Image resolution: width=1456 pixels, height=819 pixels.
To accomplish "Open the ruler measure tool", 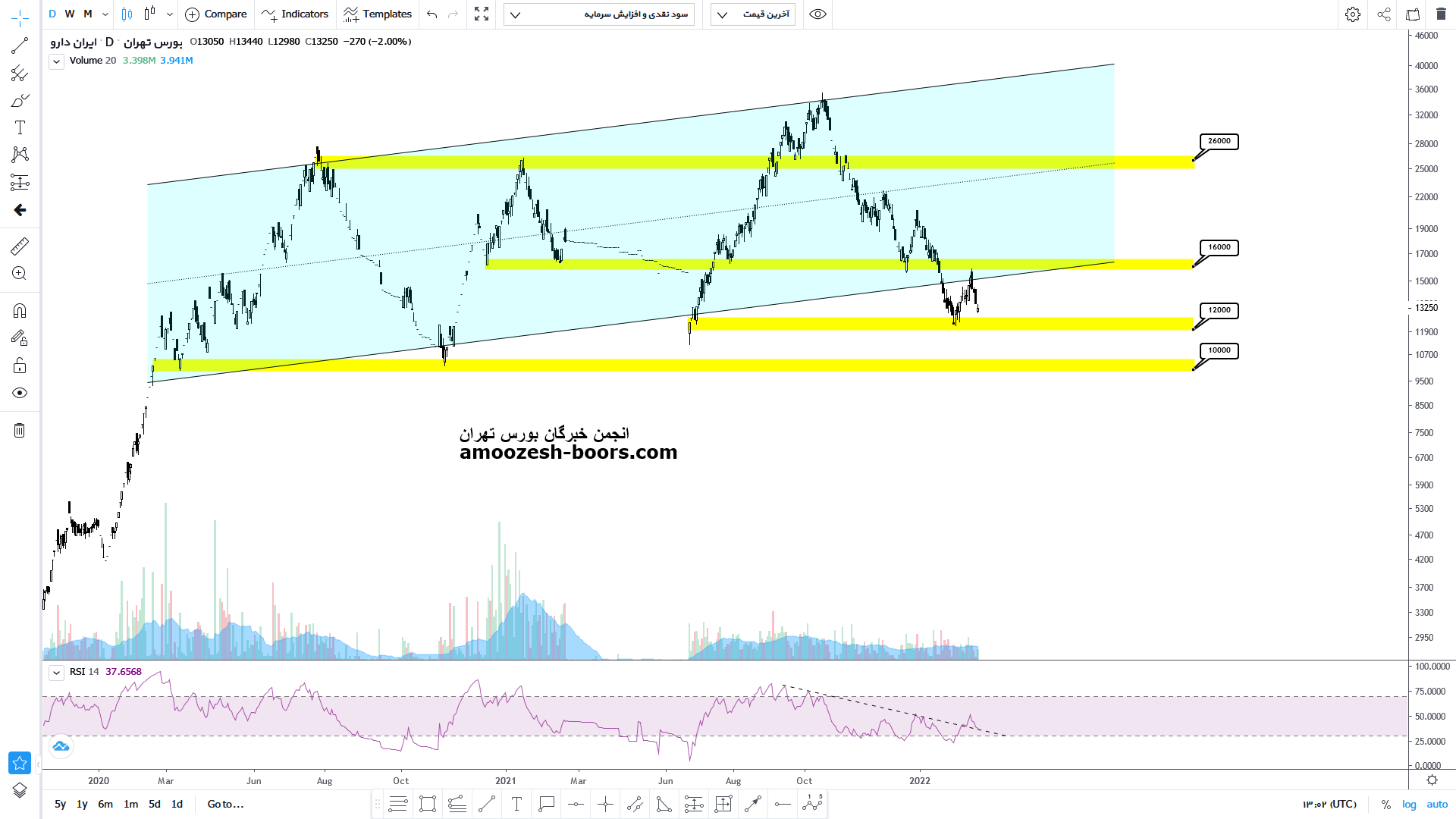I will tap(20, 246).
